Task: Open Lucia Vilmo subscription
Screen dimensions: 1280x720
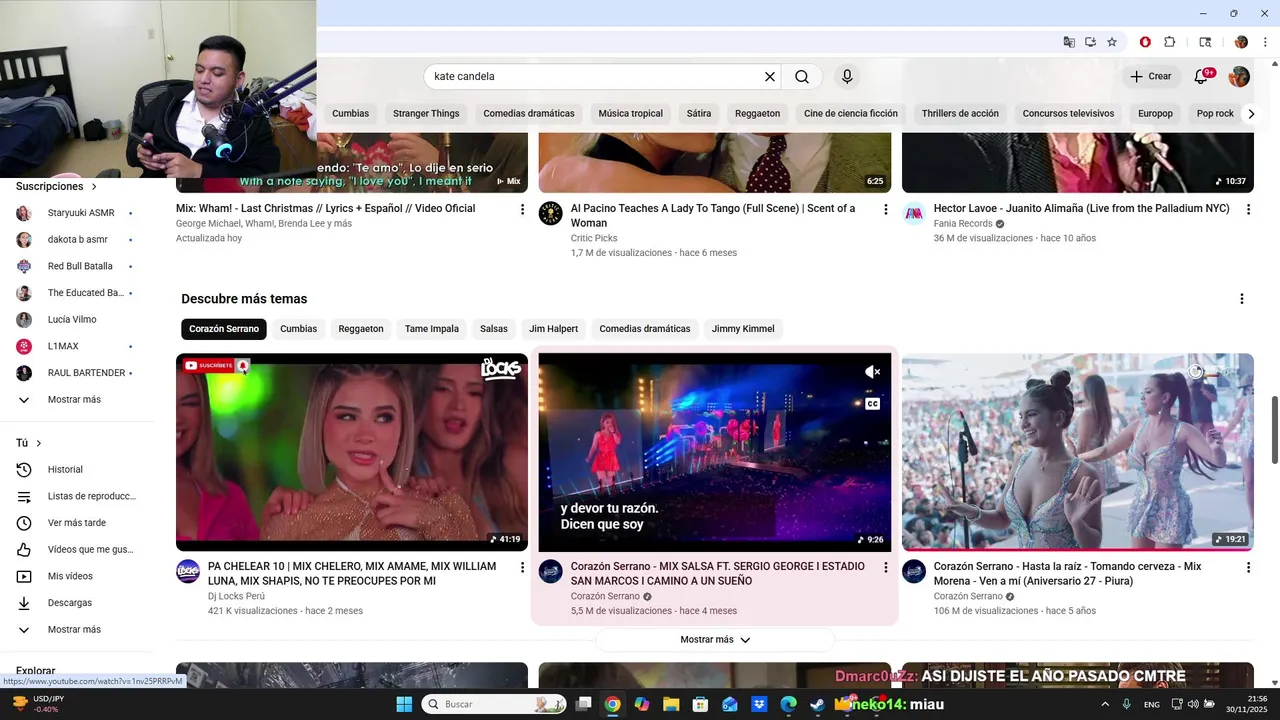Action: pyautogui.click(x=76, y=320)
